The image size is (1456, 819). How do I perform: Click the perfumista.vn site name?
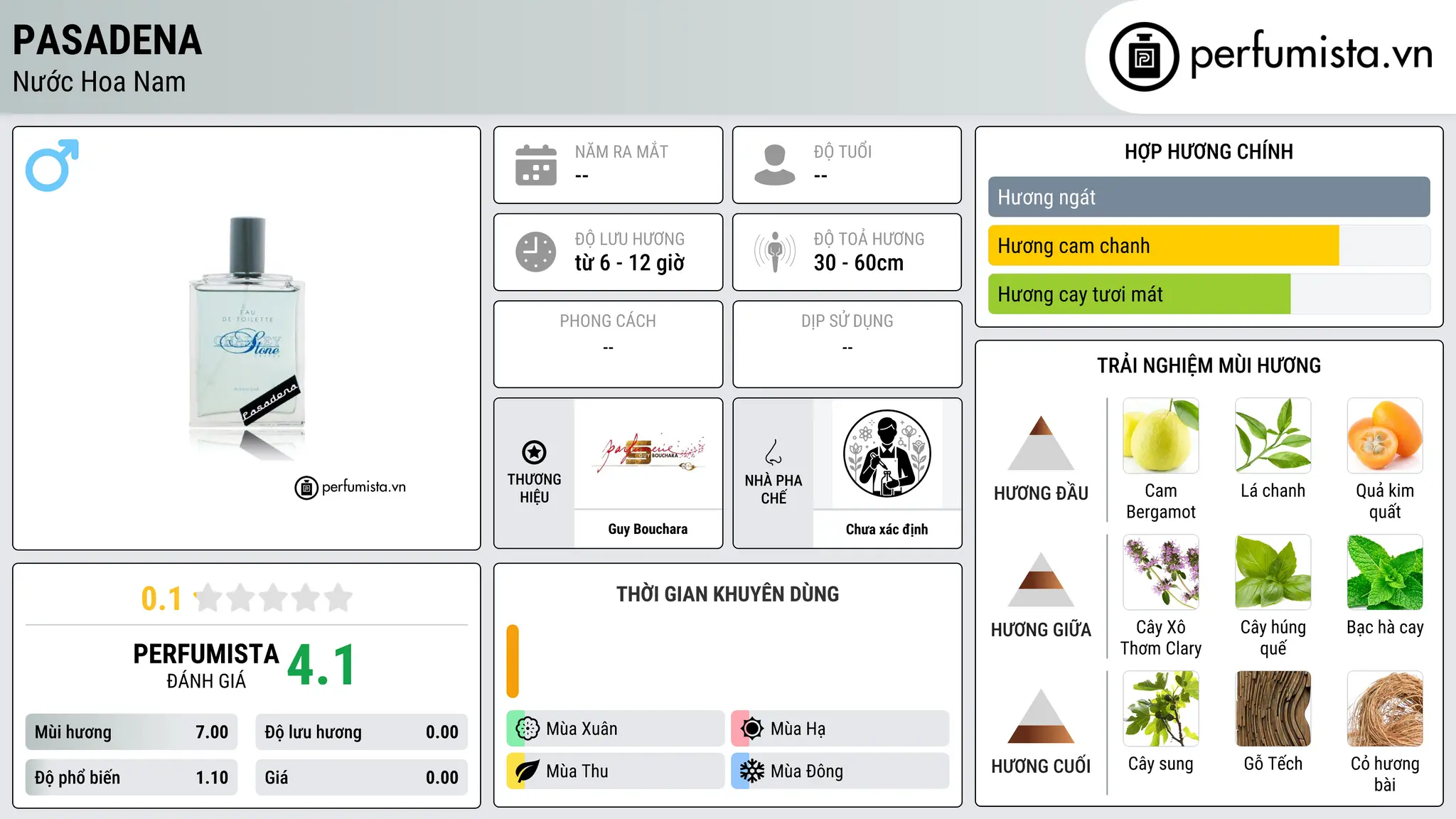[x=1311, y=55]
